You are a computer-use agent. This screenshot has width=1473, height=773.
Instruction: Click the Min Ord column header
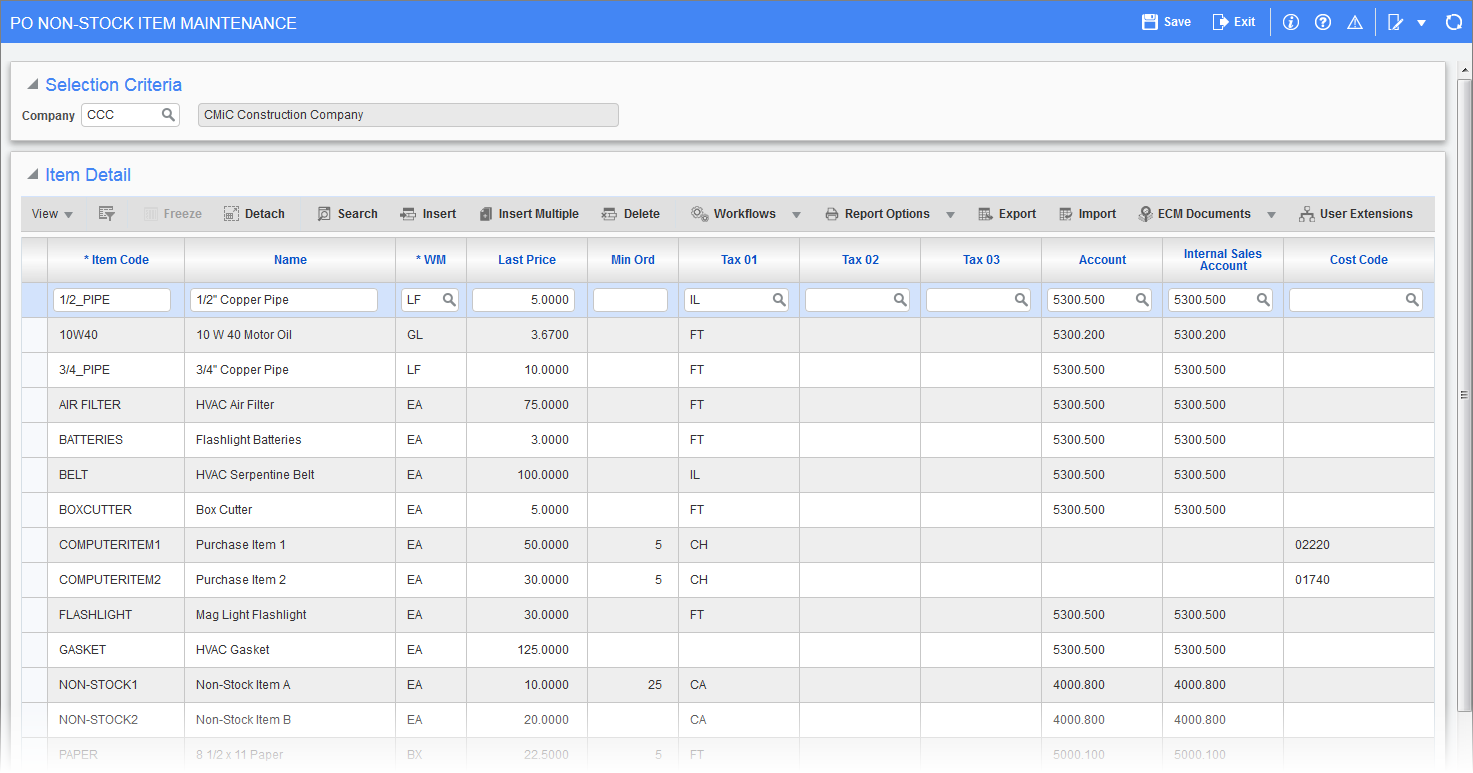633,260
